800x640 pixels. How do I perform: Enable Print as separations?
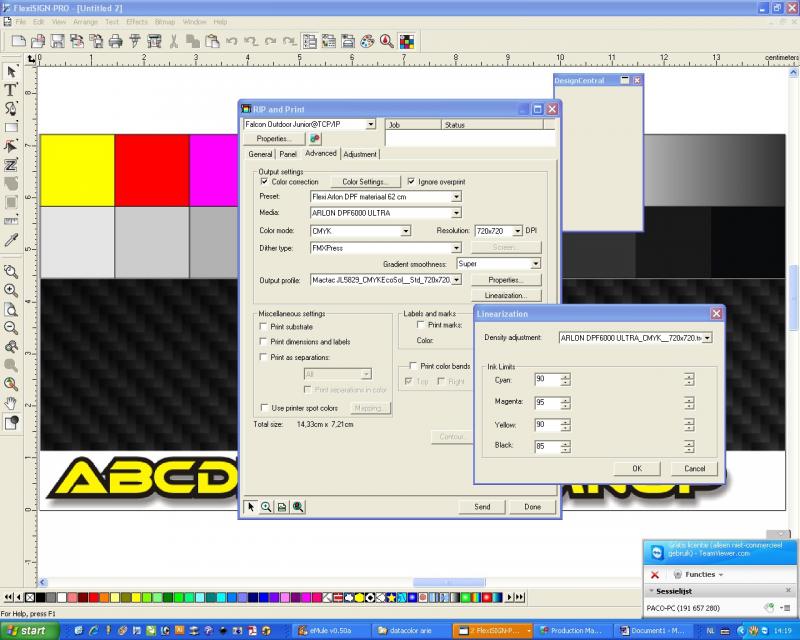coord(264,357)
